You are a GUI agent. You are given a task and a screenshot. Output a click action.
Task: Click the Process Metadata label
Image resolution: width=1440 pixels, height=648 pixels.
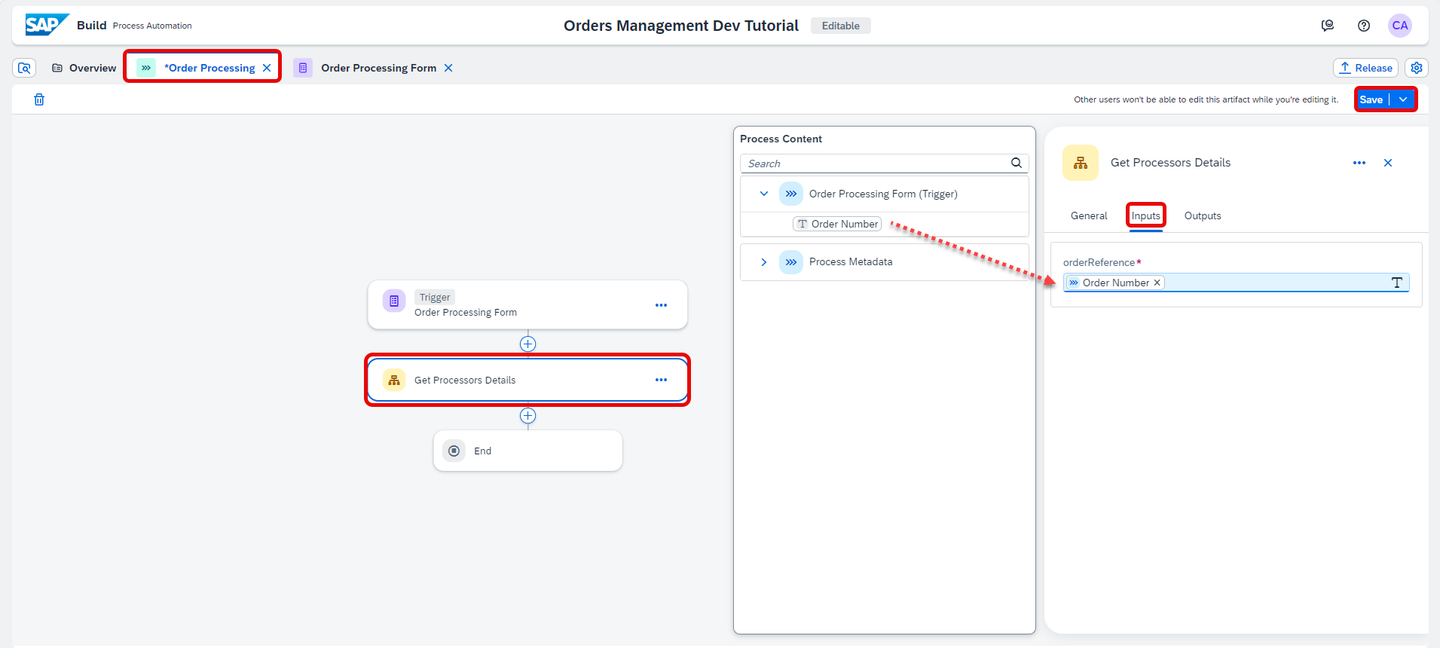[x=850, y=262]
